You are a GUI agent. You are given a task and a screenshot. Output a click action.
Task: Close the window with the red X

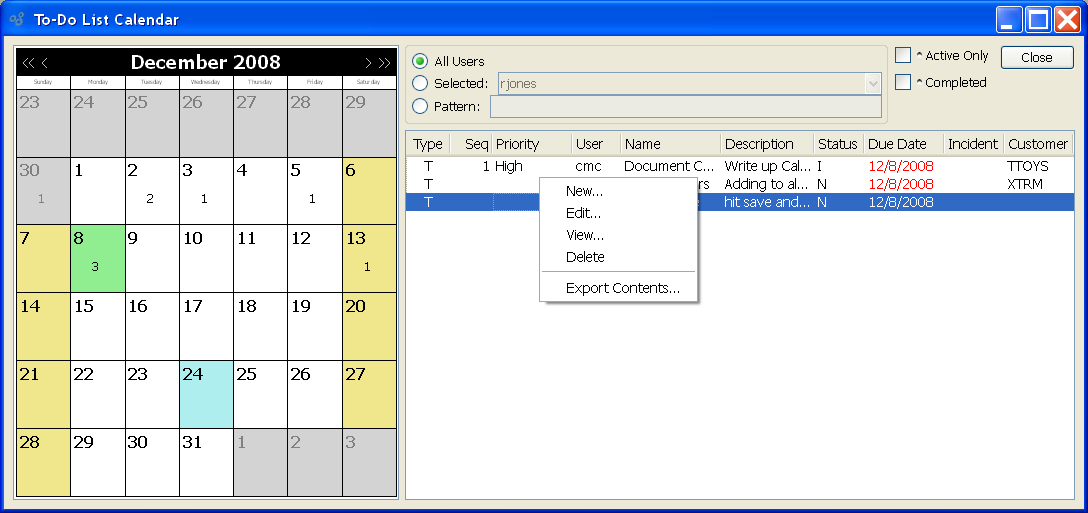pos(1067,19)
